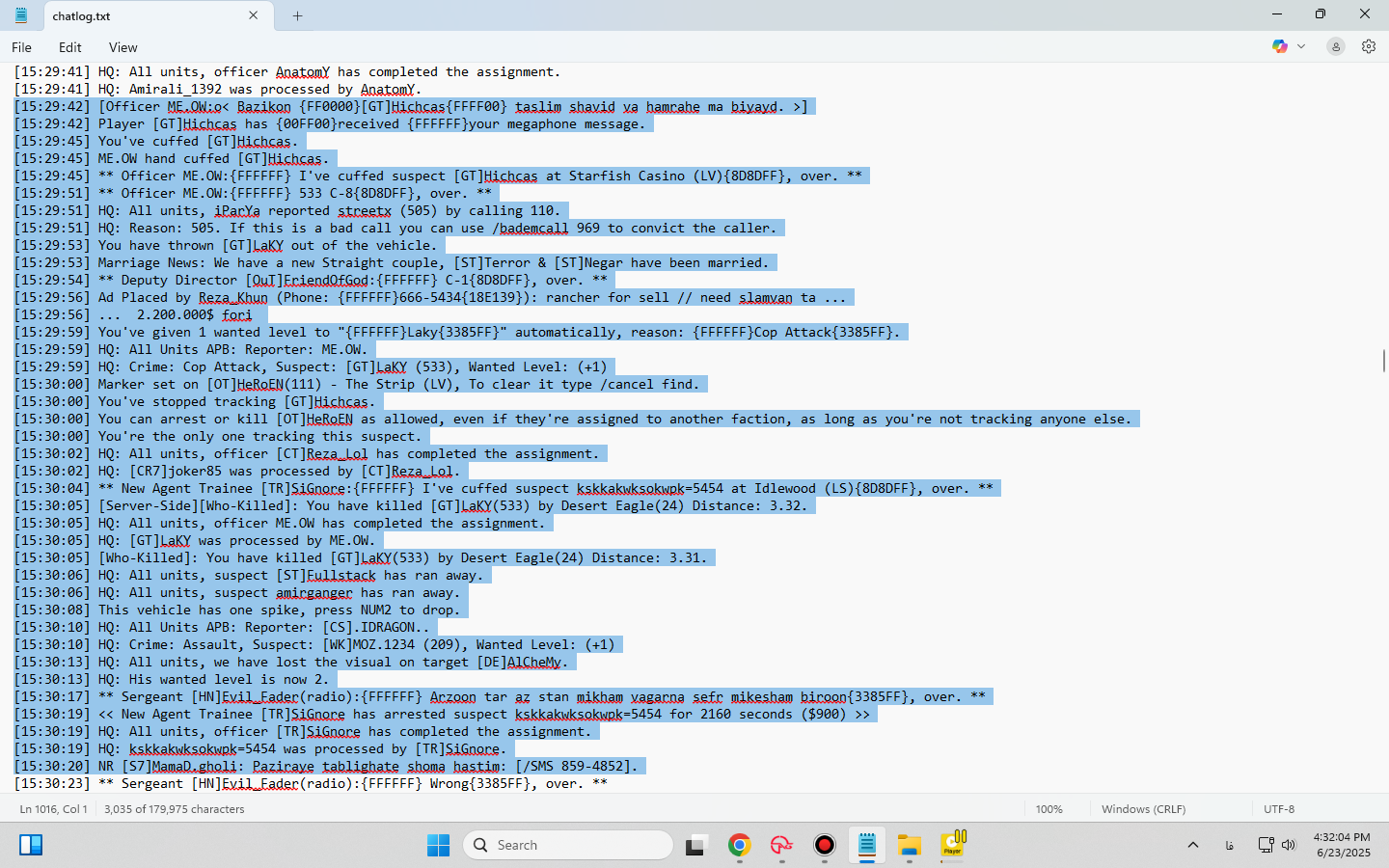The height and width of the screenshot is (868, 1389).
Task: Click the 'lost the visual on target [DE]AlCheMy' line
Action: tap(291, 662)
